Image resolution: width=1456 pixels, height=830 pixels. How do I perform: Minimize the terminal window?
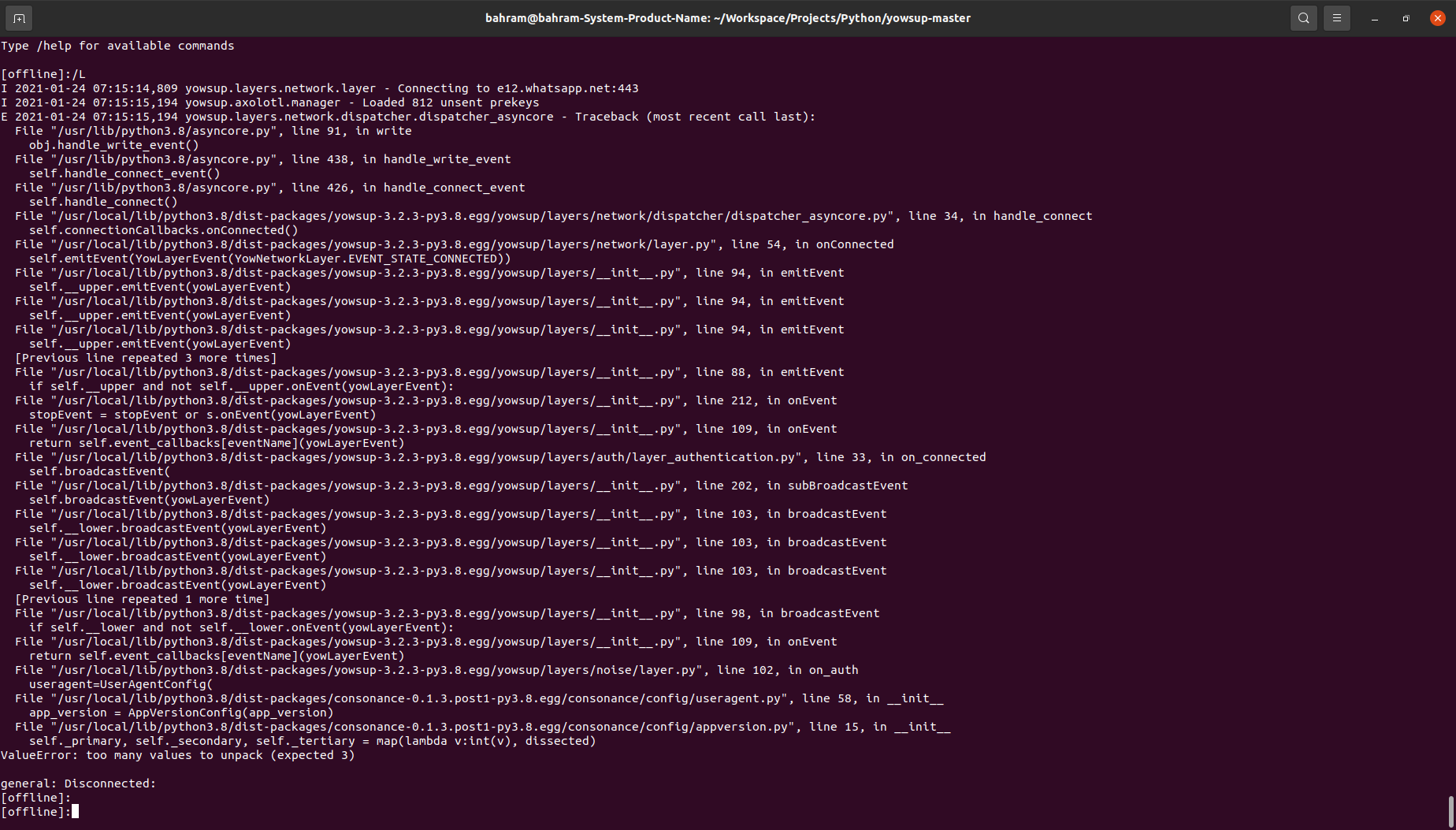click(x=1375, y=18)
